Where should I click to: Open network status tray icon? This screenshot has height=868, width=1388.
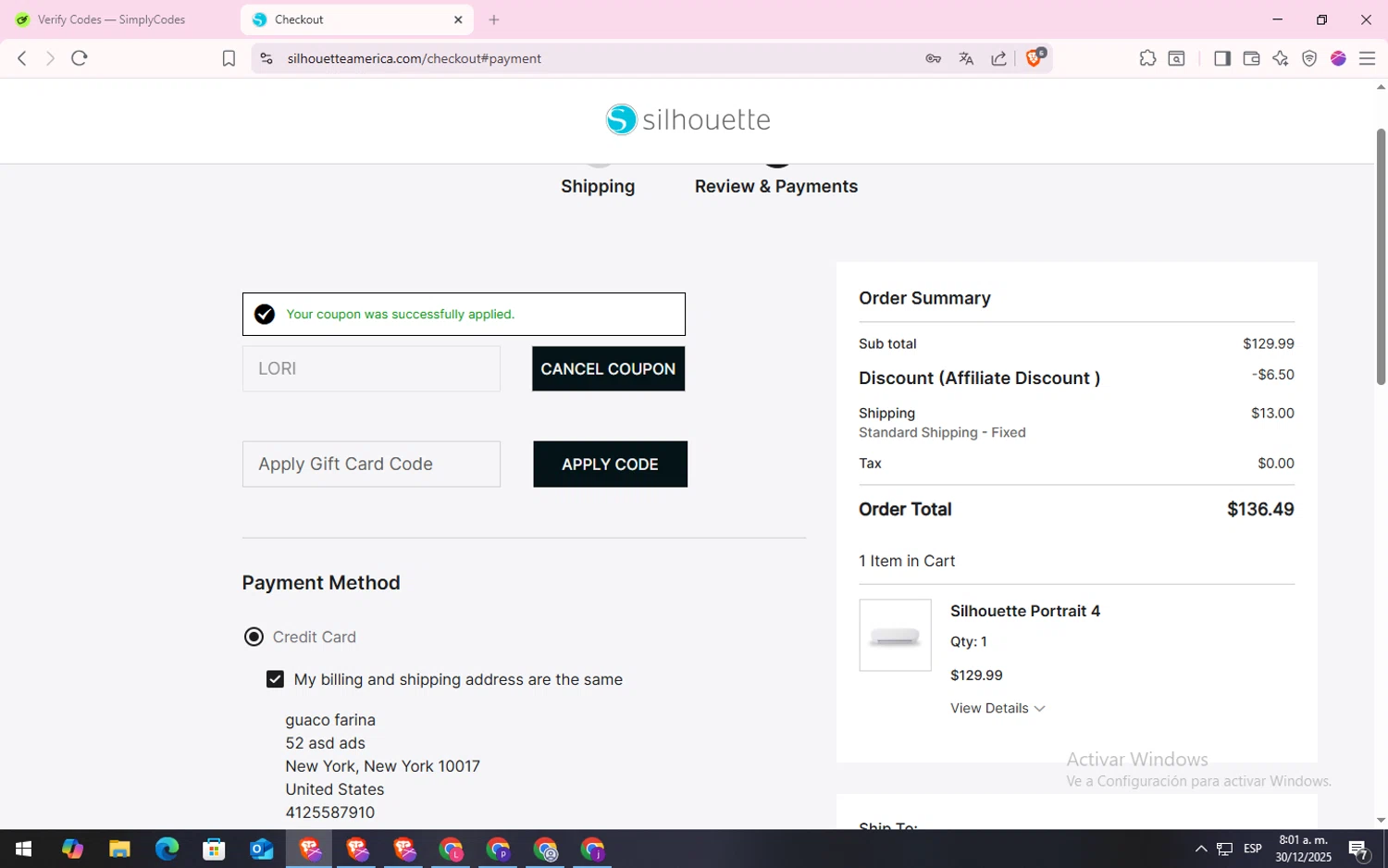1224,849
